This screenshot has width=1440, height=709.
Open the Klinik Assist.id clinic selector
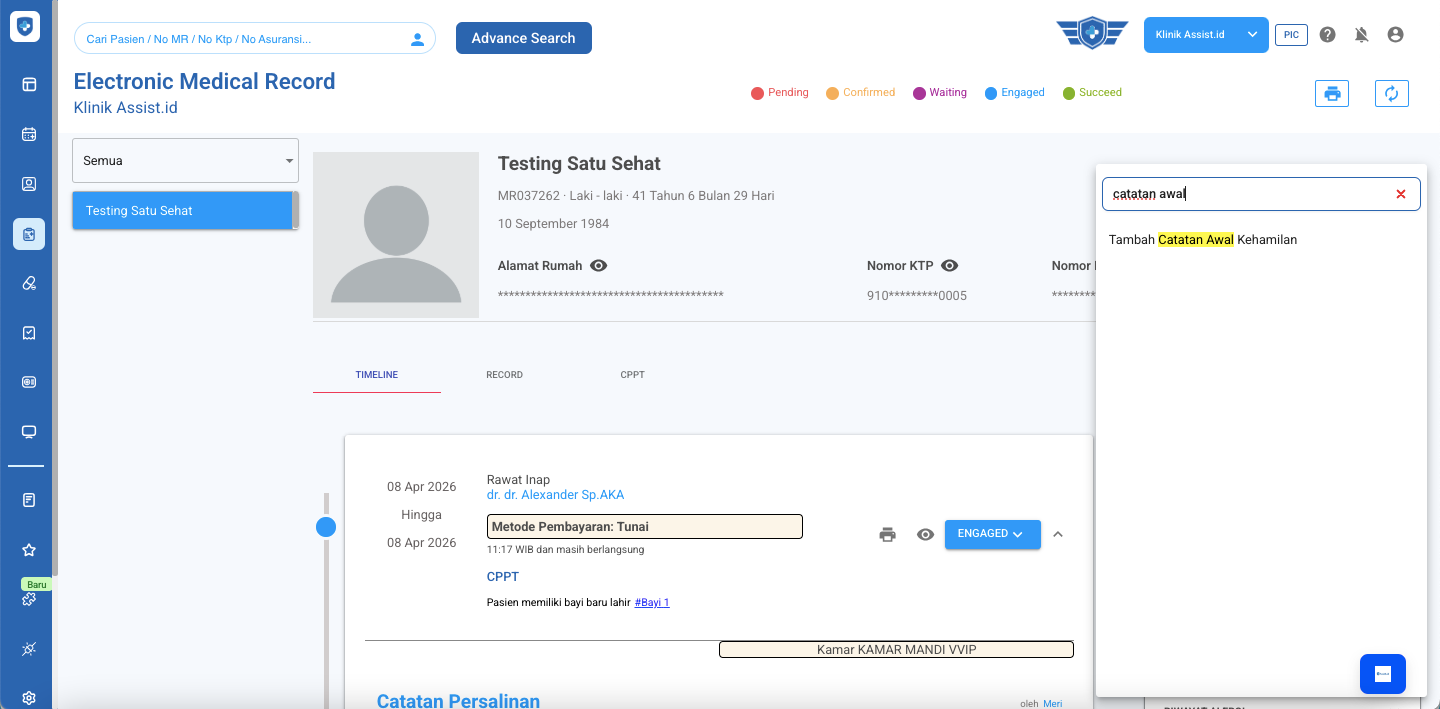pos(1205,35)
